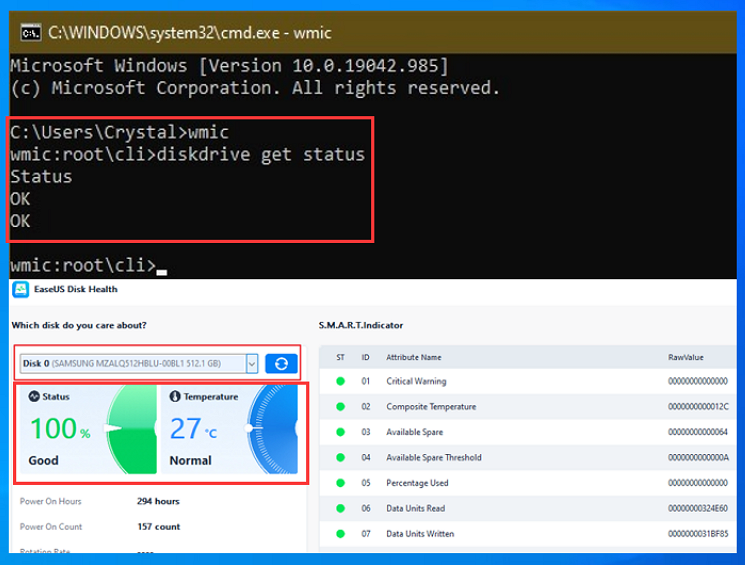This screenshot has height=565, width=745.
Task: Click the blue temperature gauge dial
Action: click(x=273, y=429)
